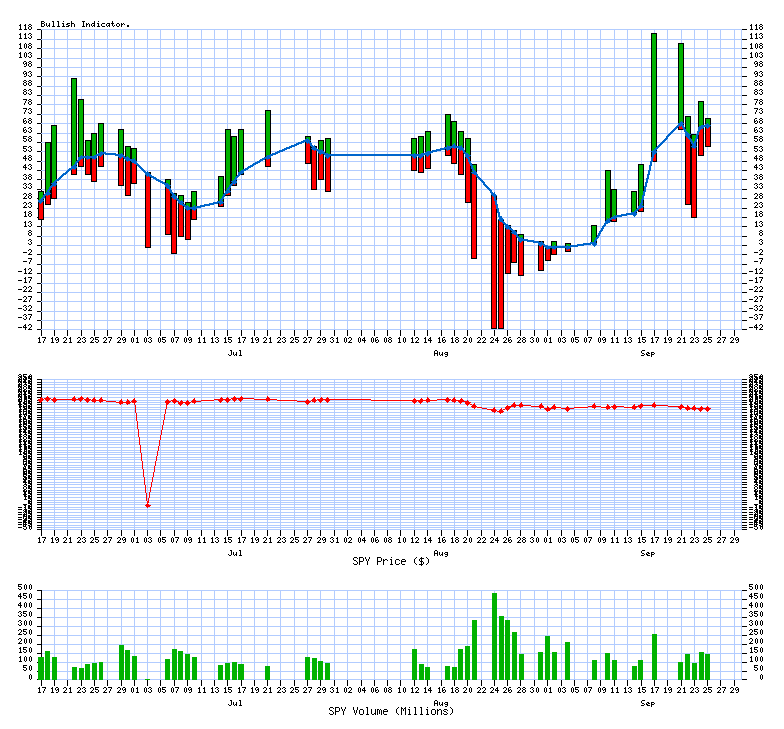Click the -42 label on the right bullish axis

(759, 328)
